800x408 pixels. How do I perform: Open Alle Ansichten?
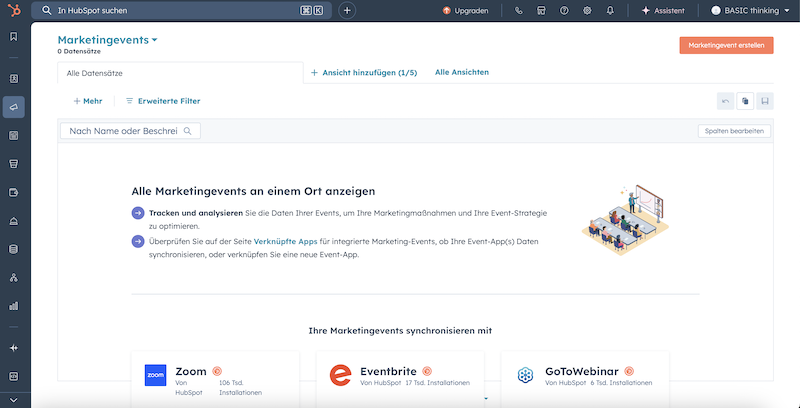pyautogui.click(x=462, y=73)
